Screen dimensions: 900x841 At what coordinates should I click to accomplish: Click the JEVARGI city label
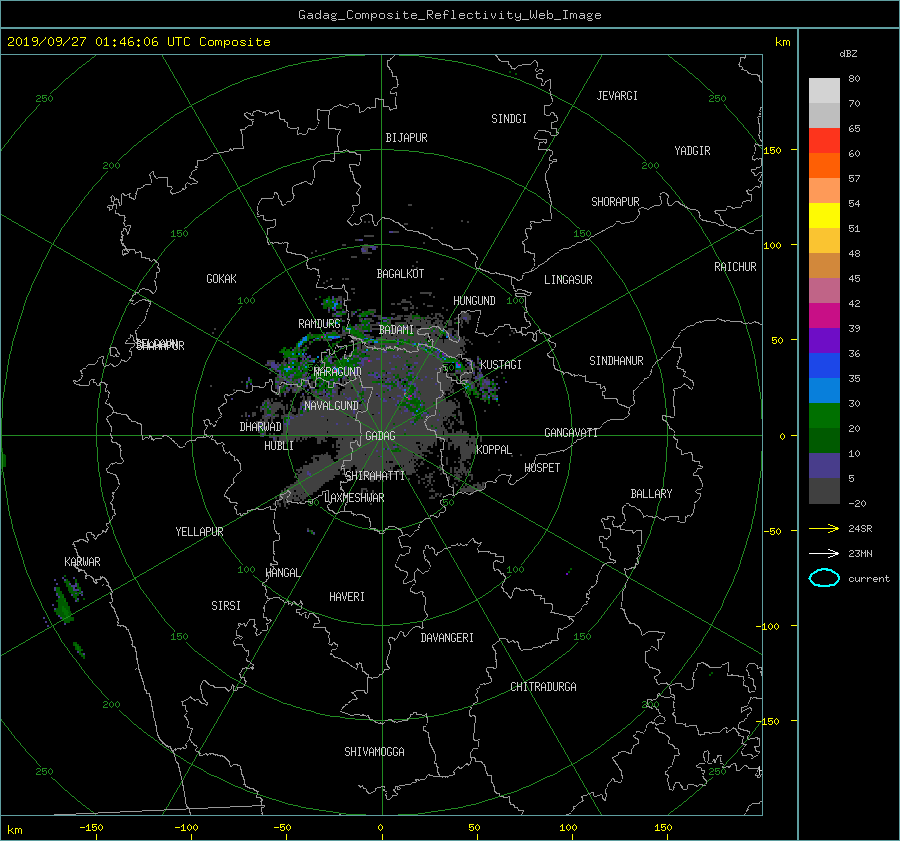(617, 96)
